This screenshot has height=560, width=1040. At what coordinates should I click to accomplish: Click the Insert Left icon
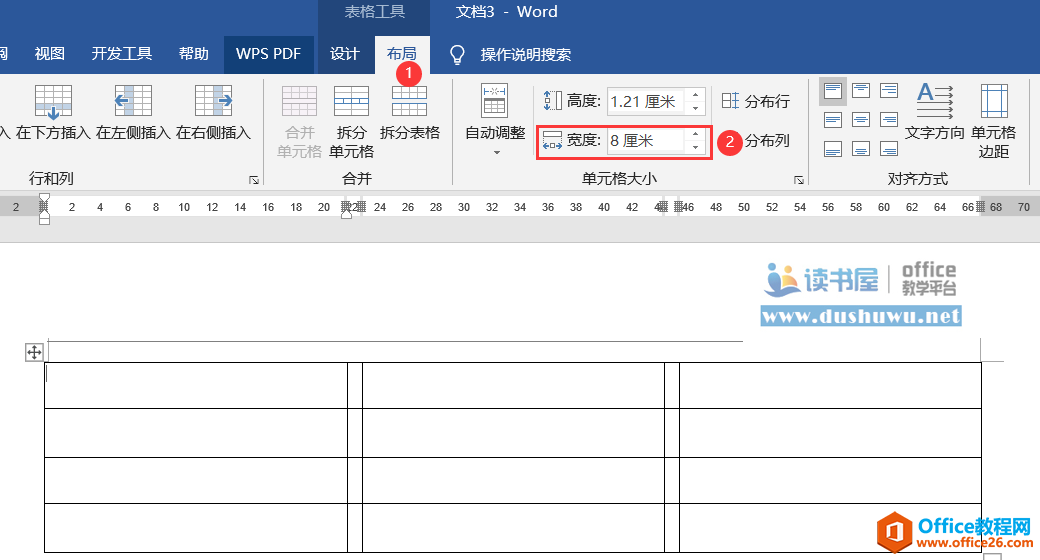(133, 101)
